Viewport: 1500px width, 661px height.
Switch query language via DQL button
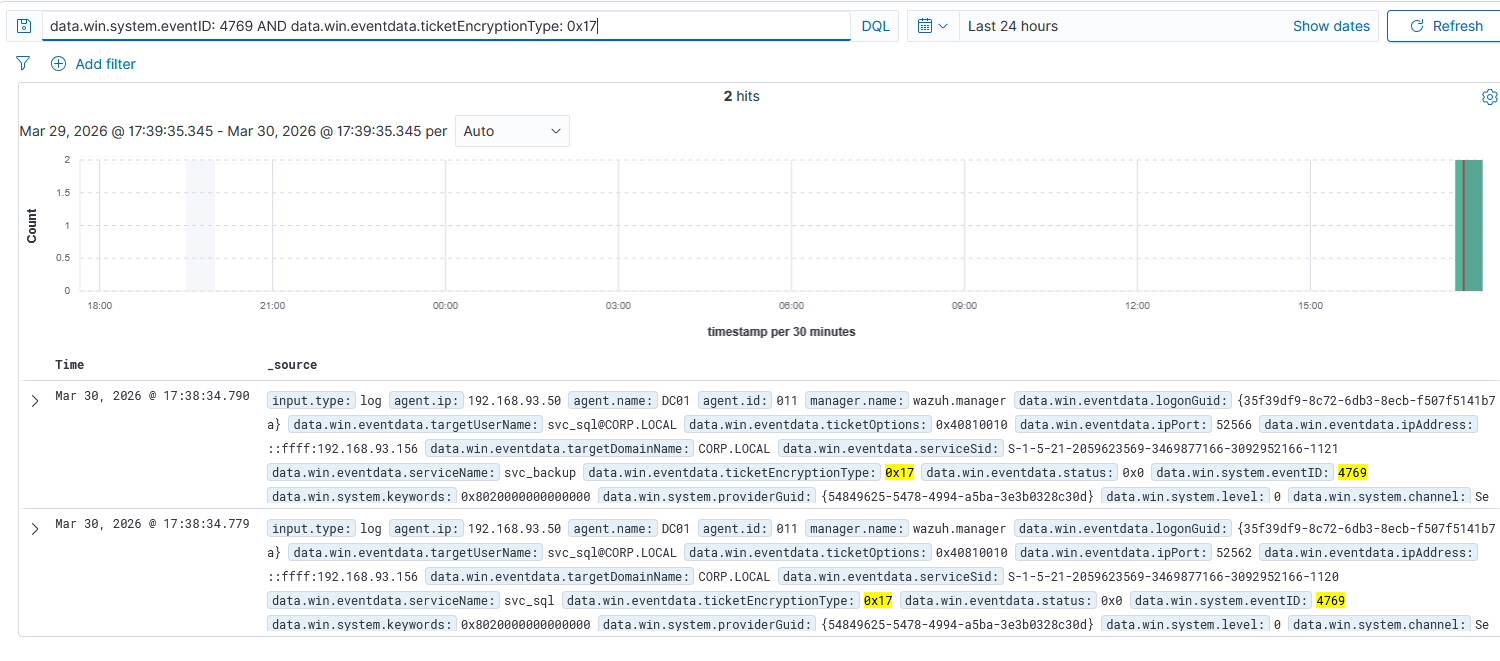(875, 26)
